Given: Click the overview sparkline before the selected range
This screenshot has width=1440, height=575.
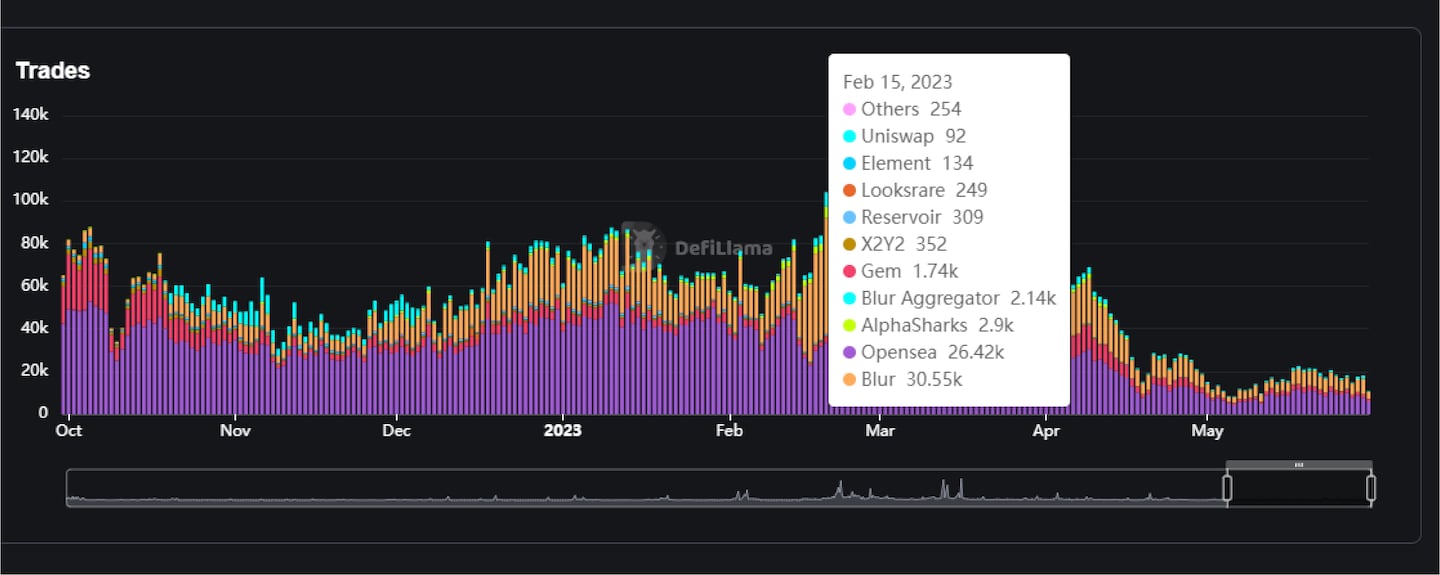Looking at the screenshot, I should click(646, 488).
